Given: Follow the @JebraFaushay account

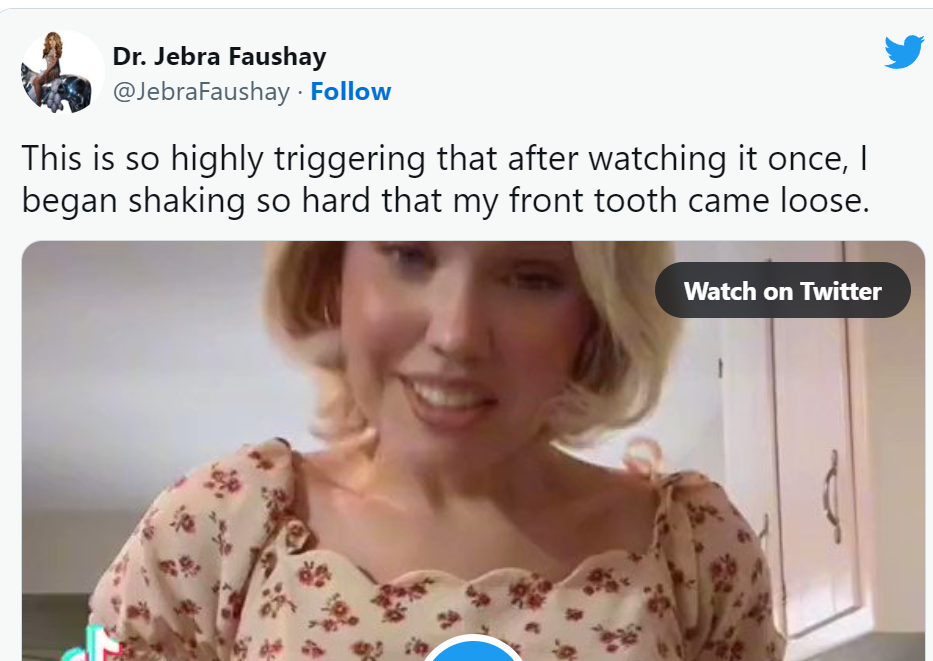Looking at the screenshot, I should click(350, 92).
